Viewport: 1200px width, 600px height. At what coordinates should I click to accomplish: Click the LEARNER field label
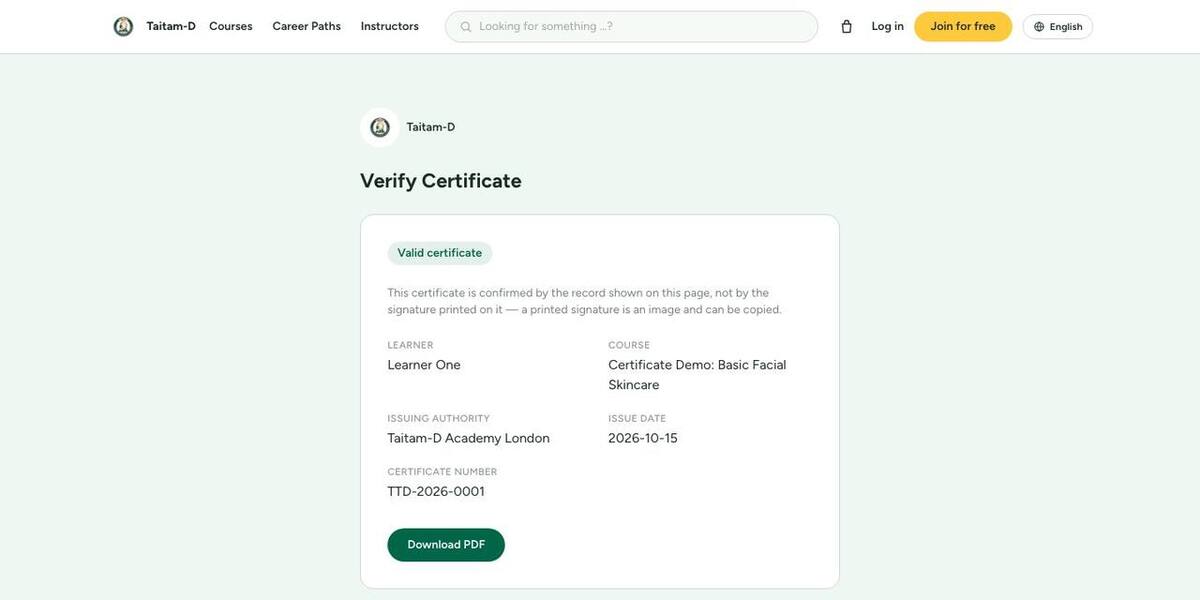click(411, 345)
